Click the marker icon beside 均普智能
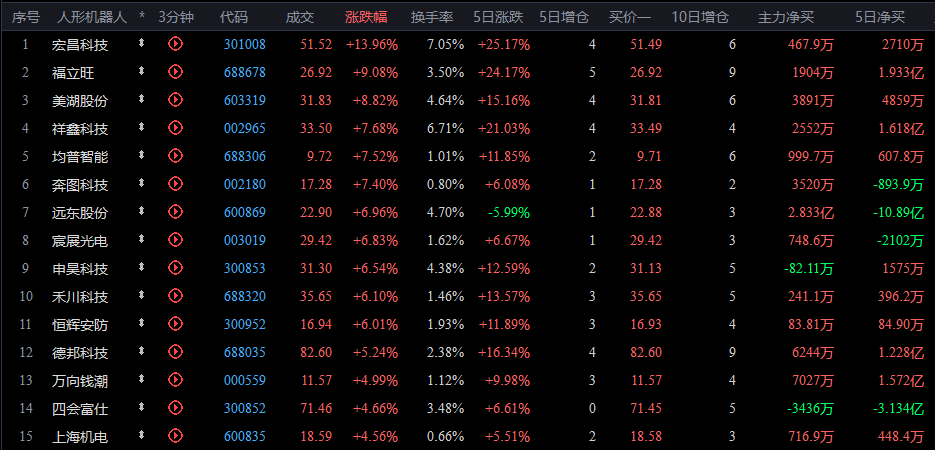This screenshot has height=450, width=935. click(x=141, y=155)
